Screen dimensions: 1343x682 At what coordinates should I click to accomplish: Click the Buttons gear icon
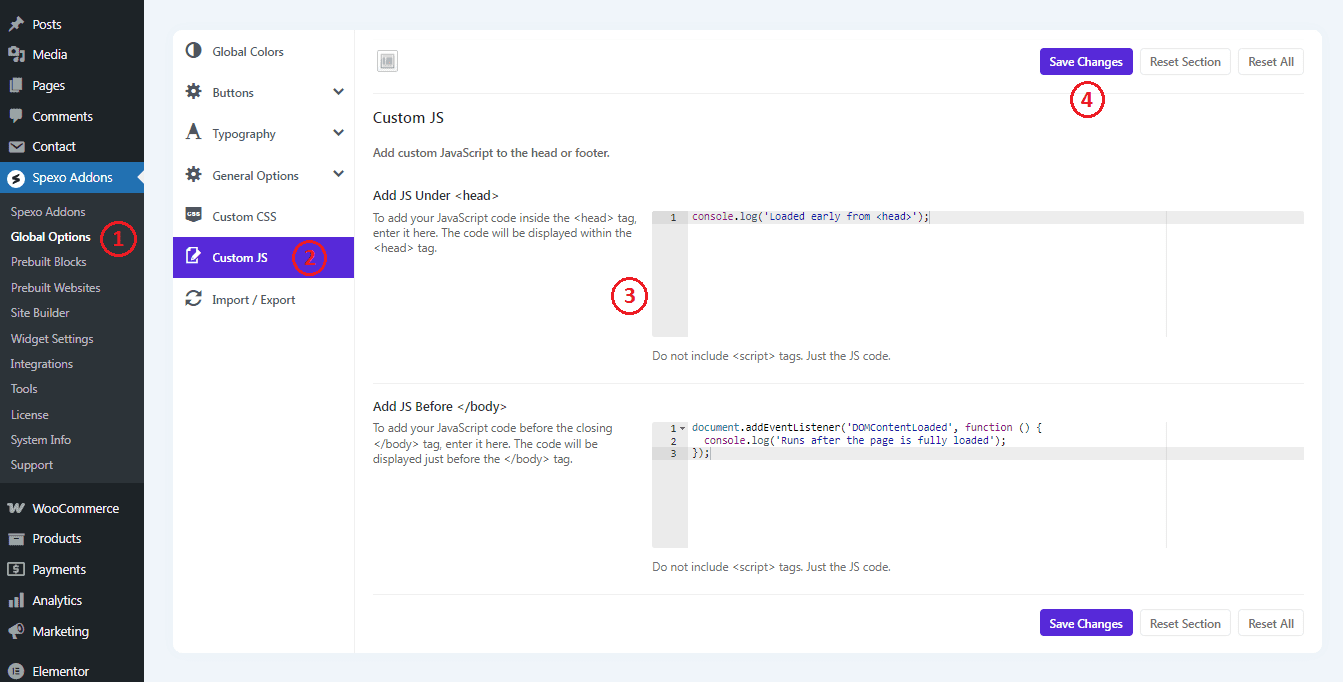pos(194,90)
